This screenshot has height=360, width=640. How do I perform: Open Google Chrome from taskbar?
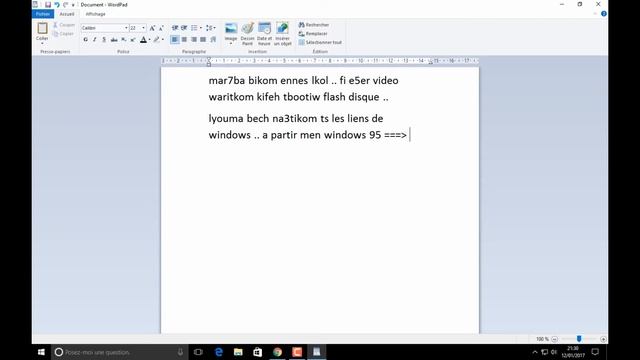pos(277,352)
